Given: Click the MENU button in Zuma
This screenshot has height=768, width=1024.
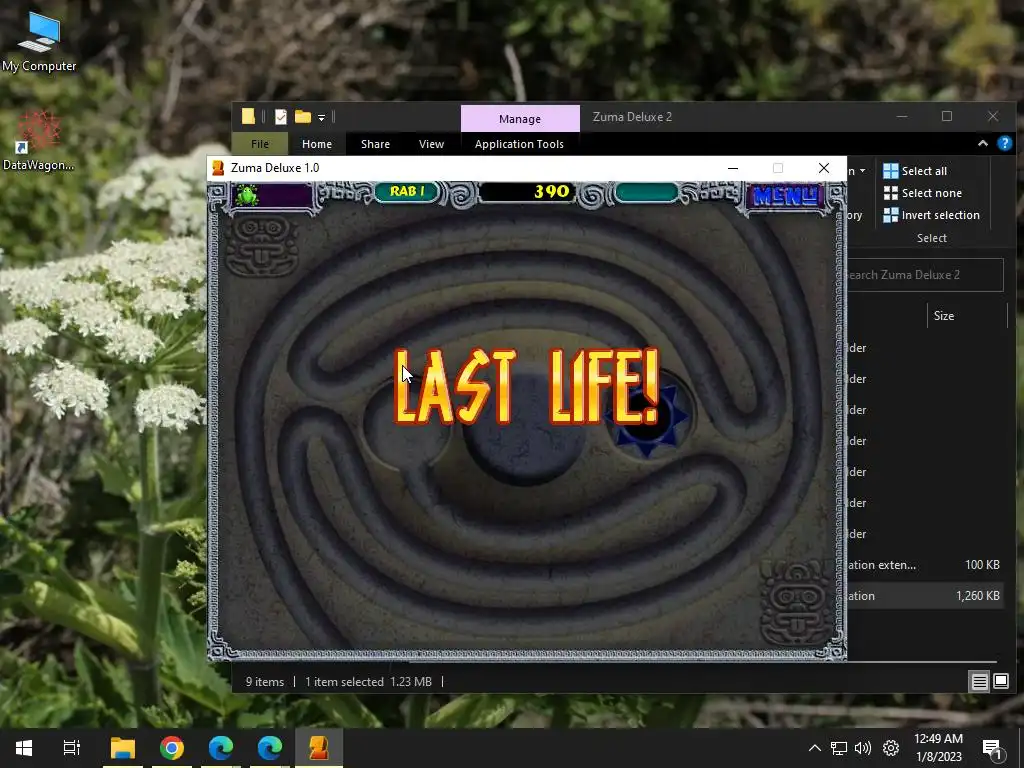Looking at the screenshot, I should click(x=786, y=196).
